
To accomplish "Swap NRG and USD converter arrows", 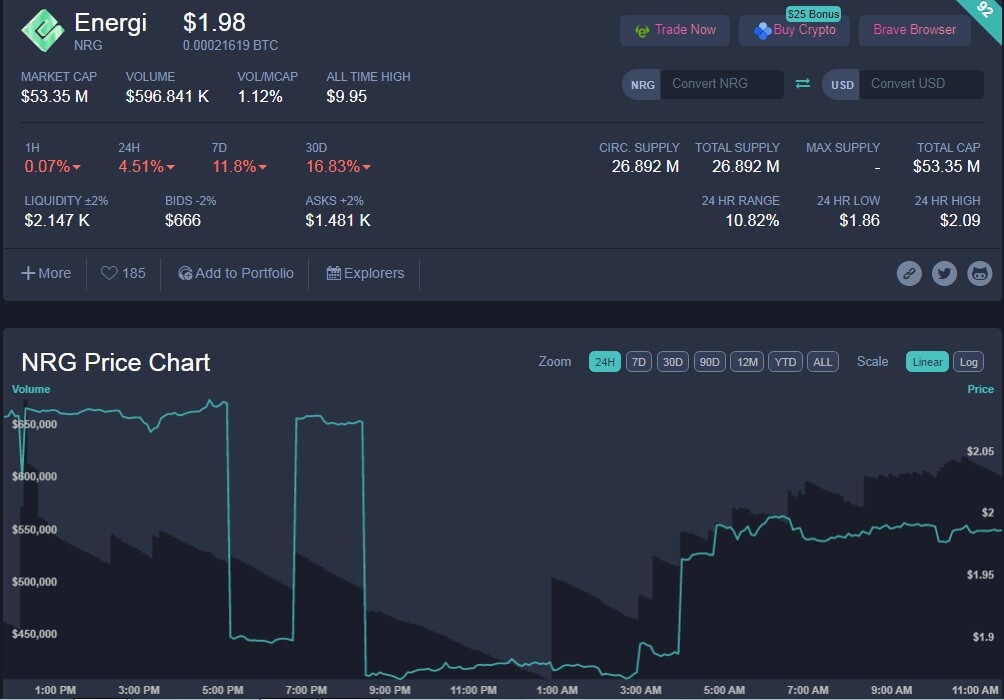I will pyautogui.click(x=803, y=84).
